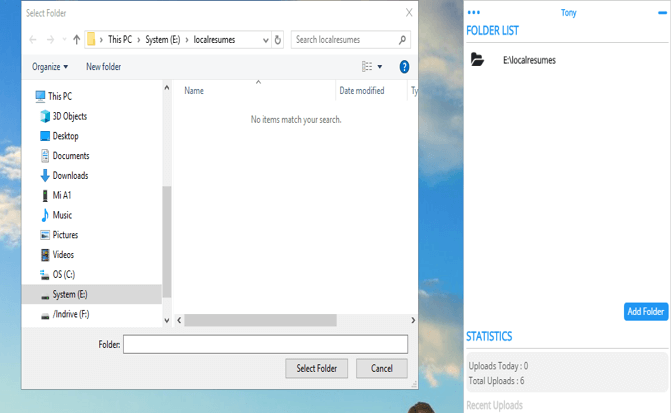The width and height of the screenshot is (671, 413).
Task: Click the blue Add Folder button
Action: tap(645, 312)
